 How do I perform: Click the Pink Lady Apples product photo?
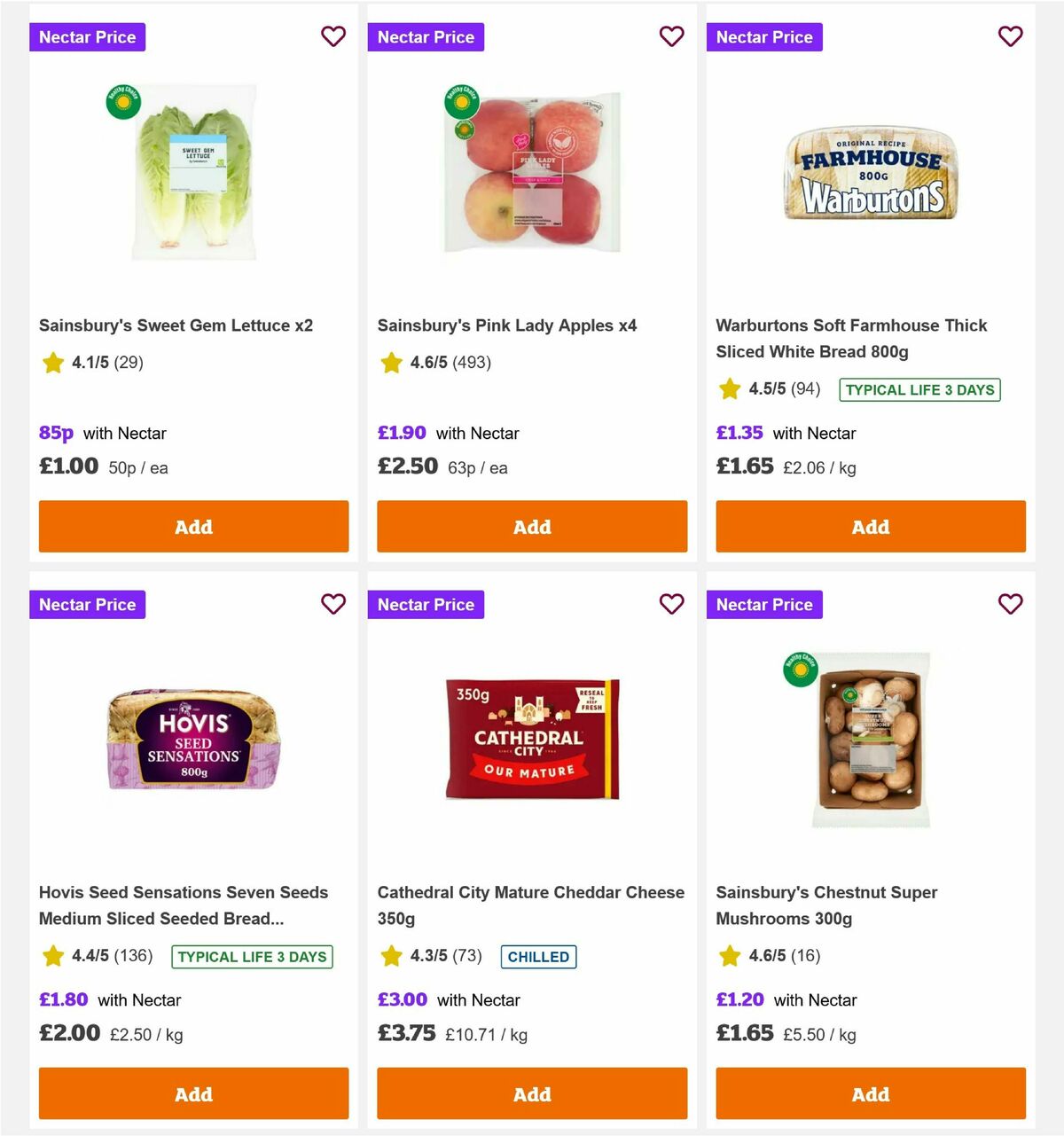pyautogui.click(x=532, y=171)
